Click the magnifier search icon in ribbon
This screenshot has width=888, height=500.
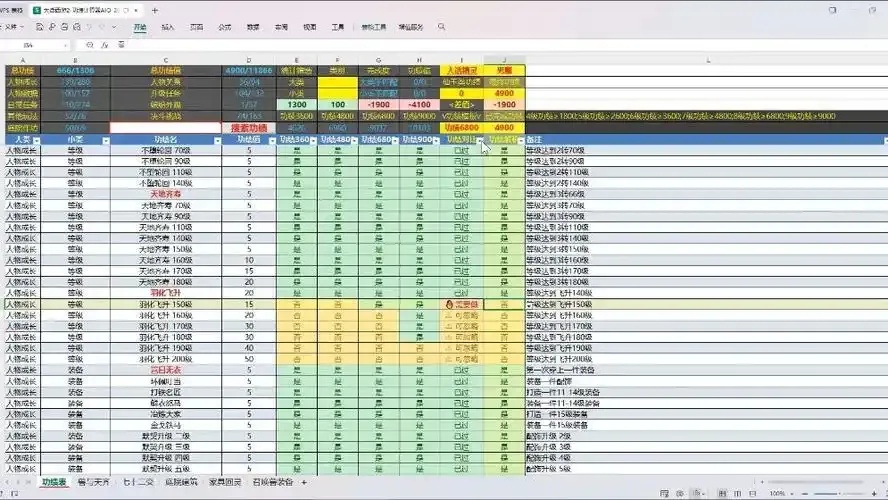(x=441, y=27)
